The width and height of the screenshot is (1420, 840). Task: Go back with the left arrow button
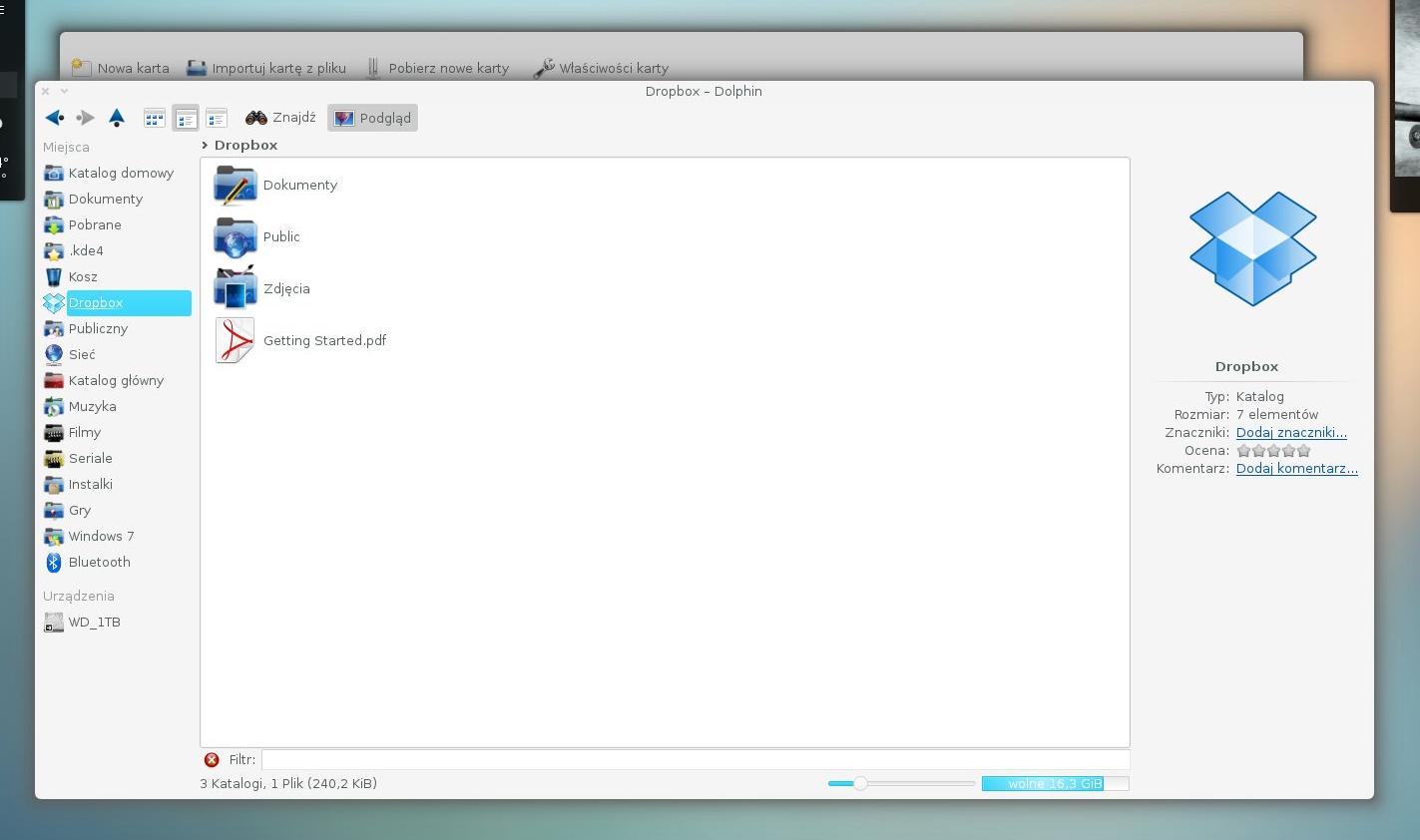[x=55, y=118]
